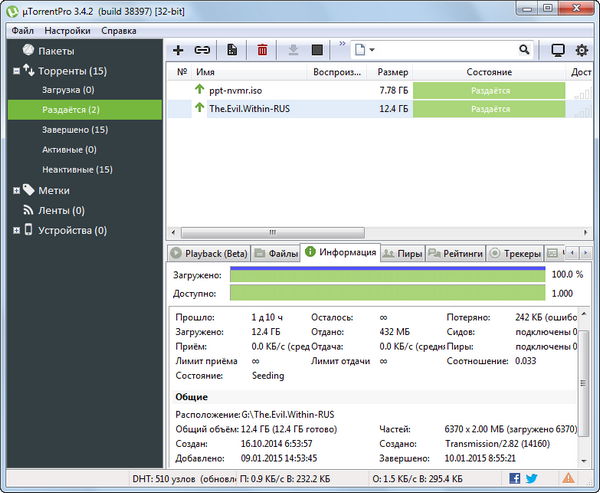The width and height of the screenshot is (600, 493).
Task: Open the search provider dropdown arrow
Action: coord(373,49)
